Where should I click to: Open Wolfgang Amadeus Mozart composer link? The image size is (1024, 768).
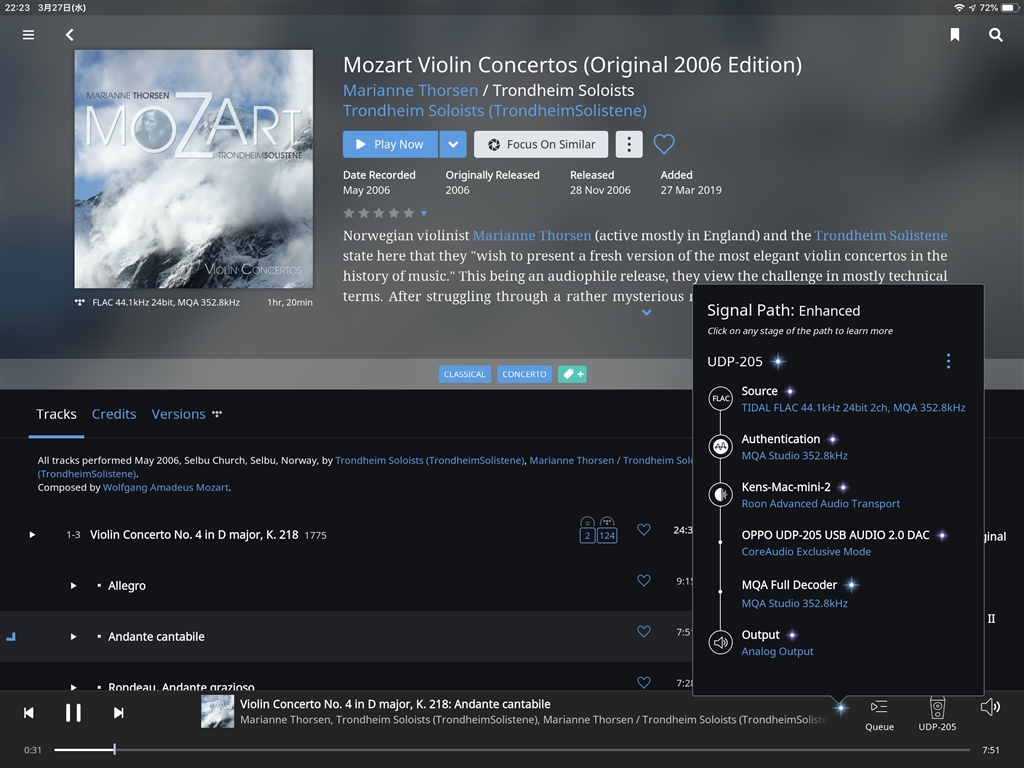click(x=165, y=487)
